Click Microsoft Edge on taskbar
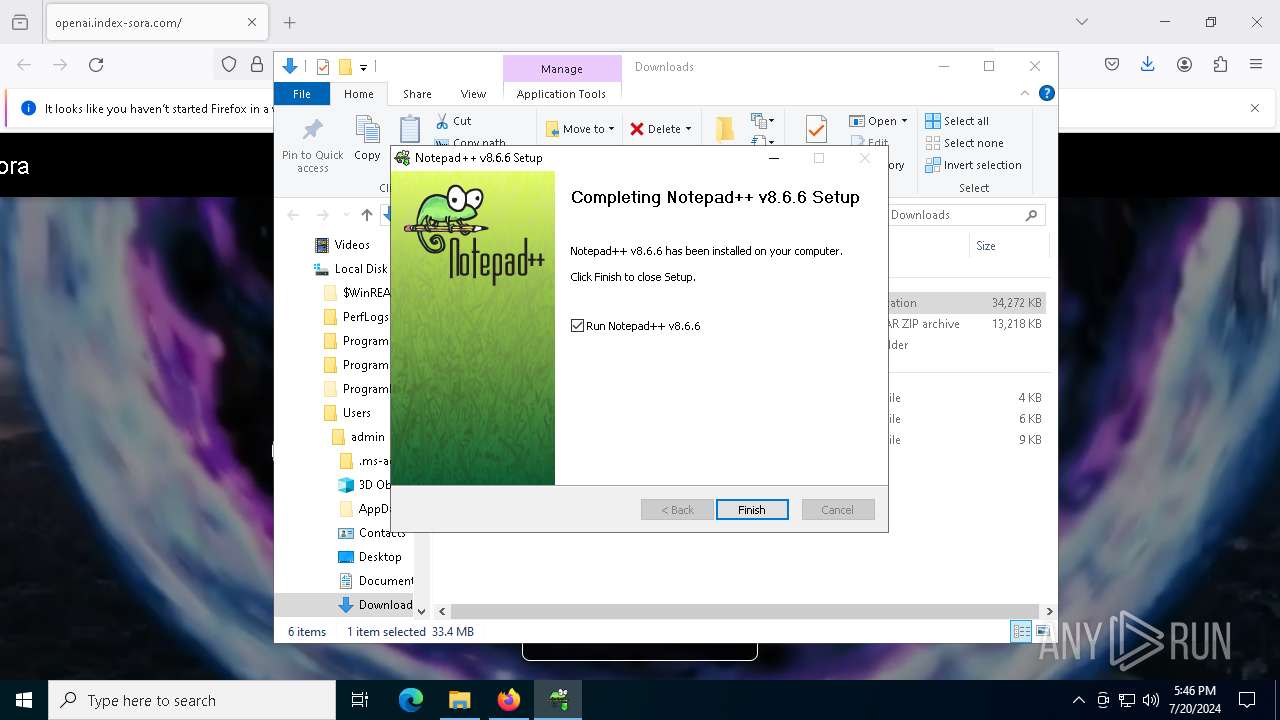 [x=411, y=700]
